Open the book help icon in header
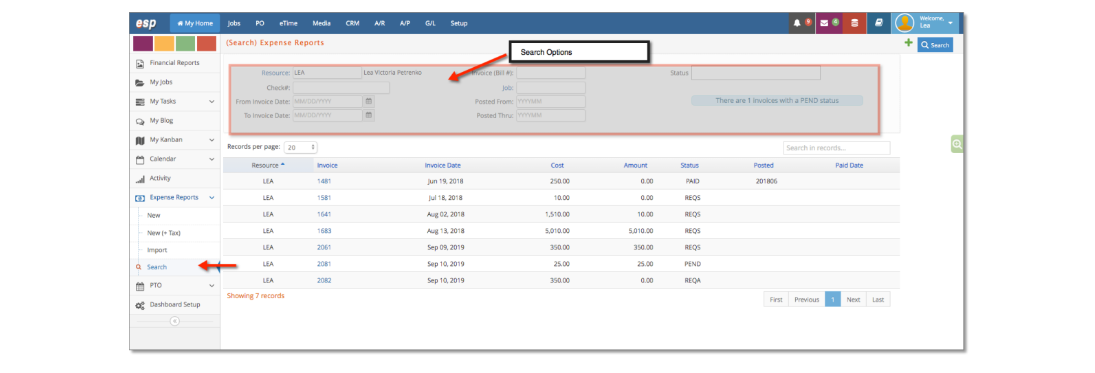Screen dimensions: 1095x373 [x=879, y=23]
